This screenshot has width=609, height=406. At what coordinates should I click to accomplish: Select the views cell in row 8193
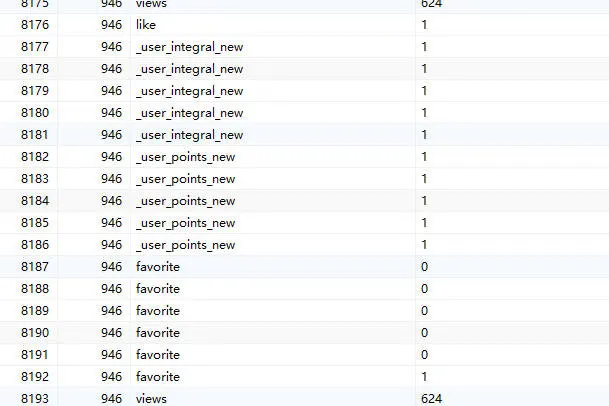click(151, 399)
